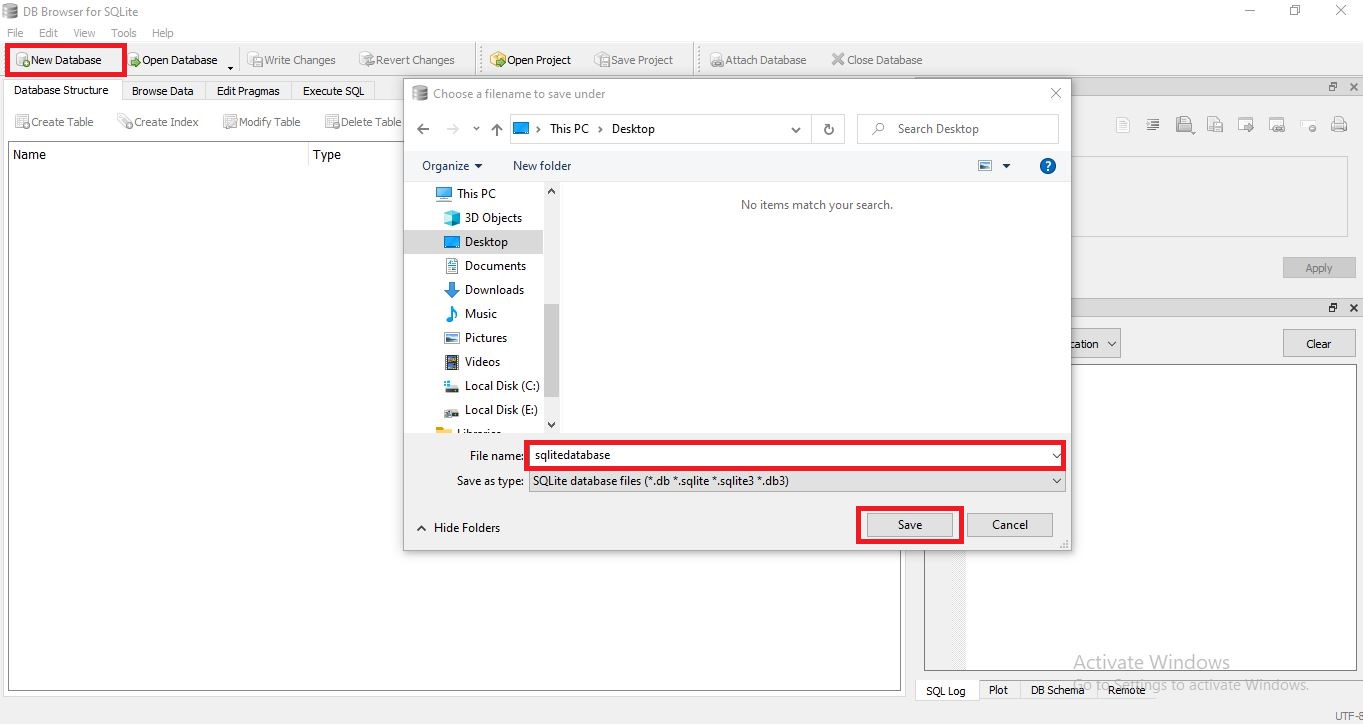Click the Save button

tap(909, 525)
